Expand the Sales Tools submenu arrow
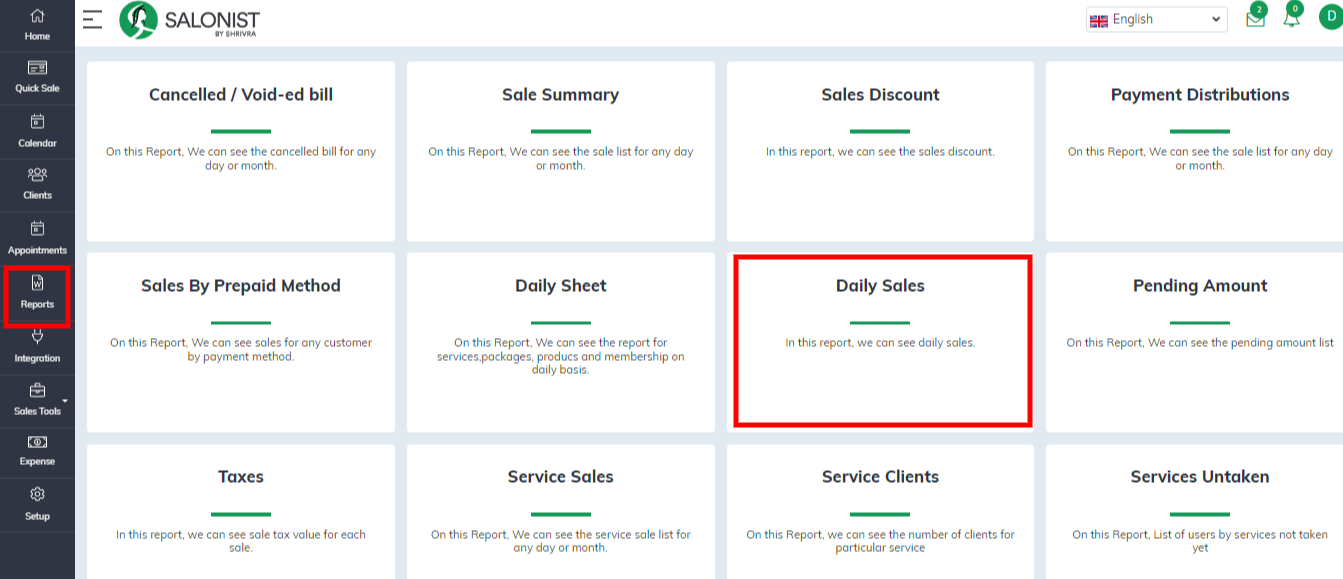Screen dimensions: 1343x579 point(65,402)
